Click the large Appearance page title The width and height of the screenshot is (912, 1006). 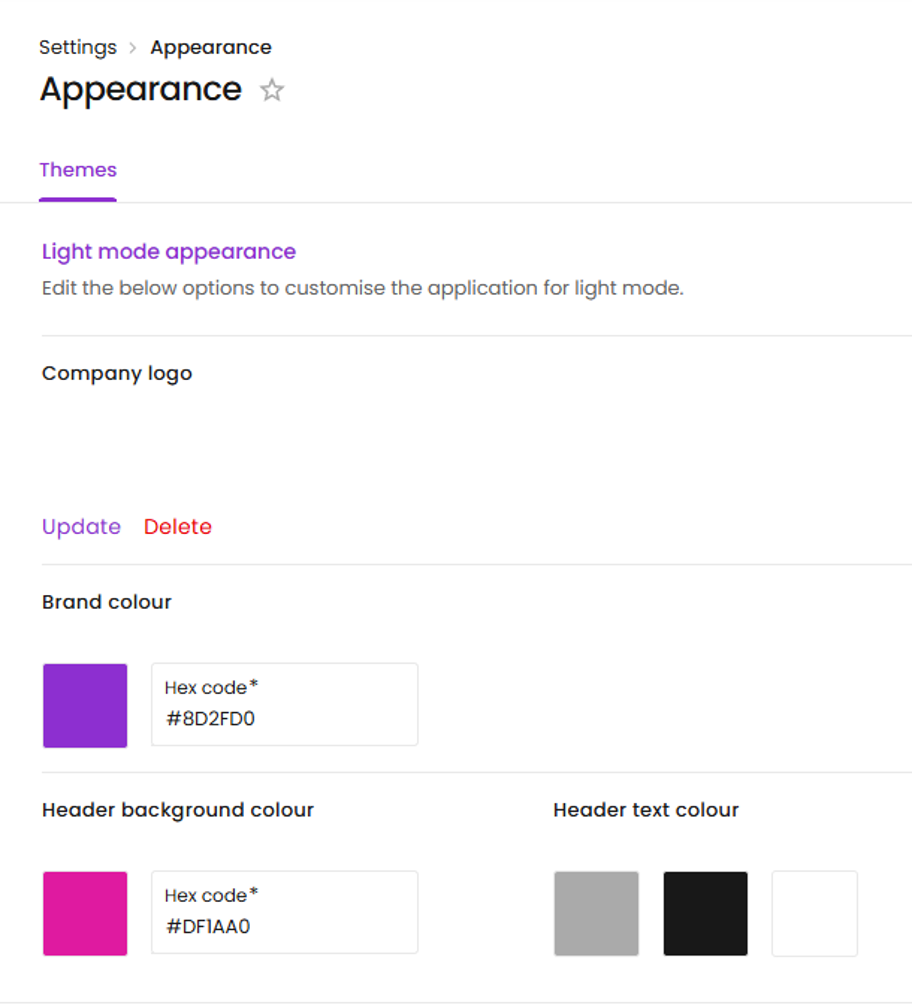(141, 90)
